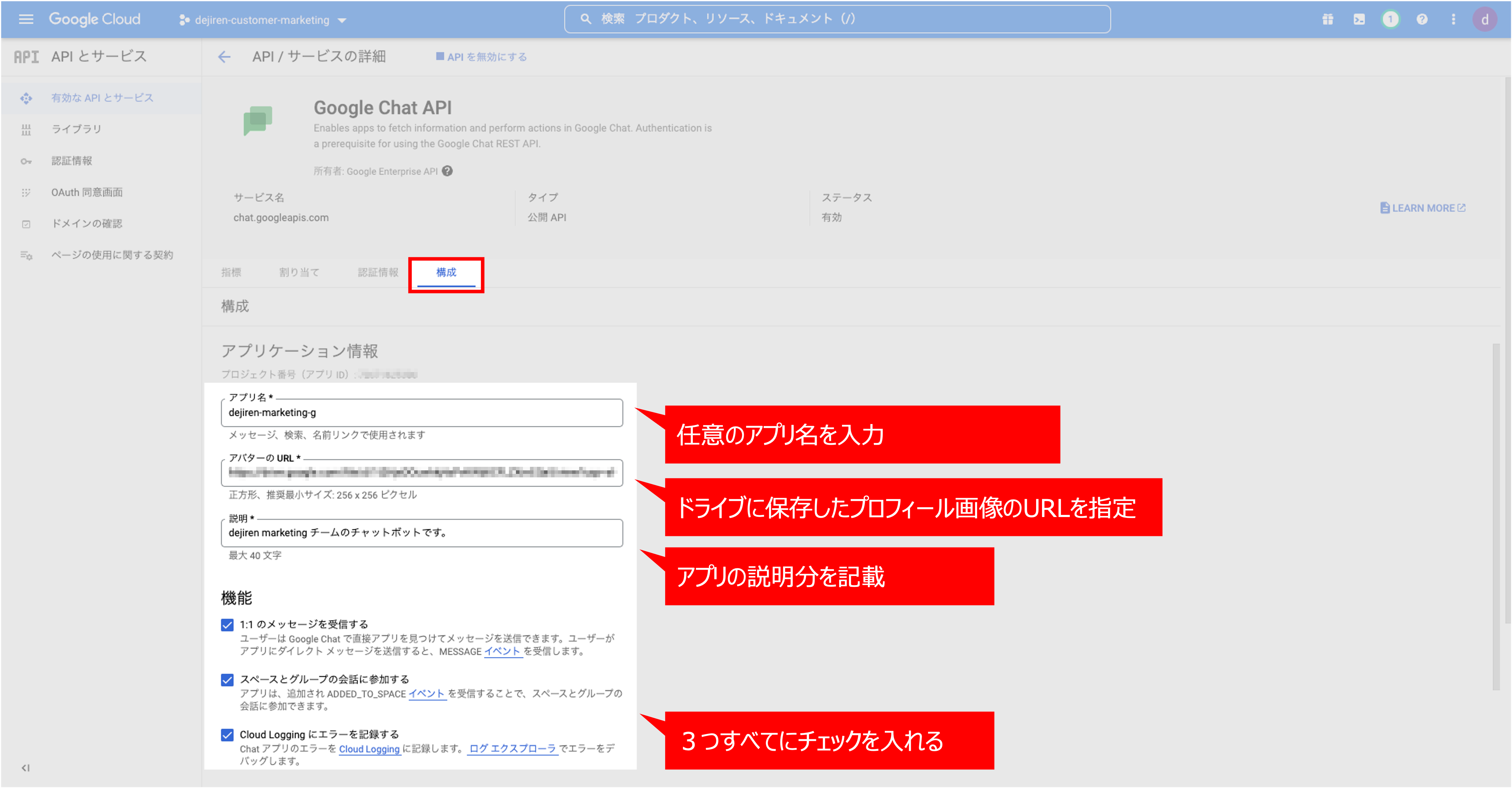Select '有効な API とサービス' in sidebar

pos(101,98)
